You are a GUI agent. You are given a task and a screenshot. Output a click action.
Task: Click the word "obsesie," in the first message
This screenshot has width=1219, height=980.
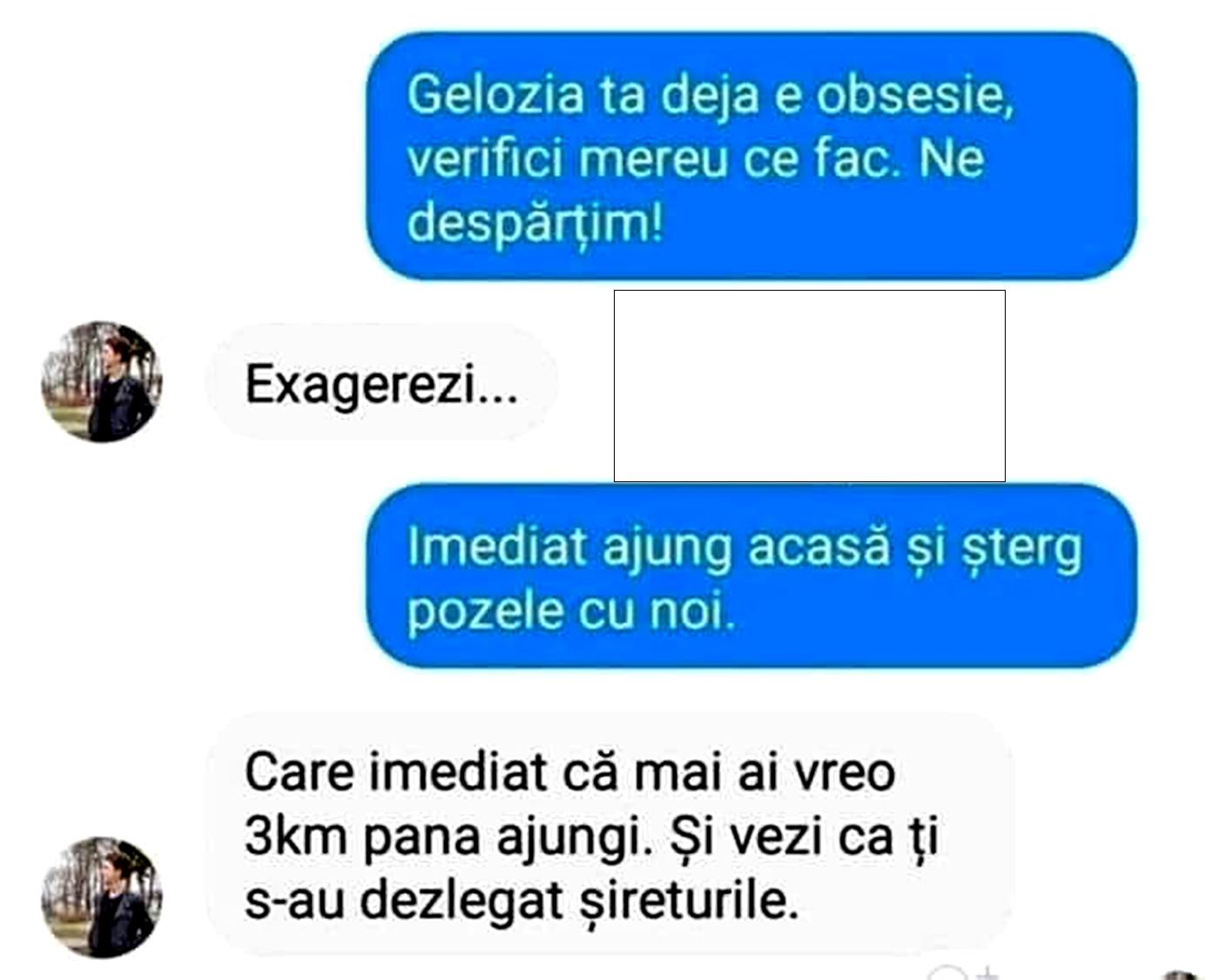coord(914,96)
